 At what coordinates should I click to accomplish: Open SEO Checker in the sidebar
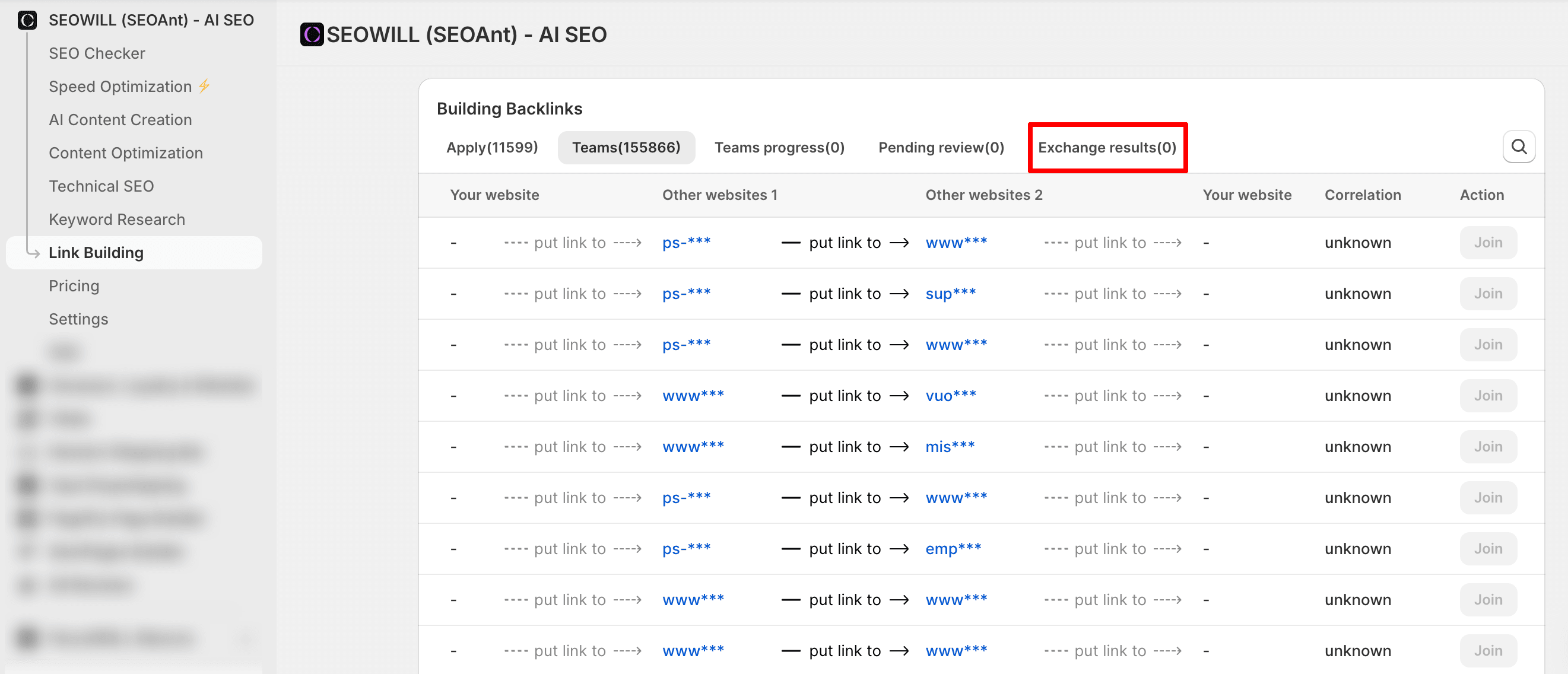tap(97, 53)
